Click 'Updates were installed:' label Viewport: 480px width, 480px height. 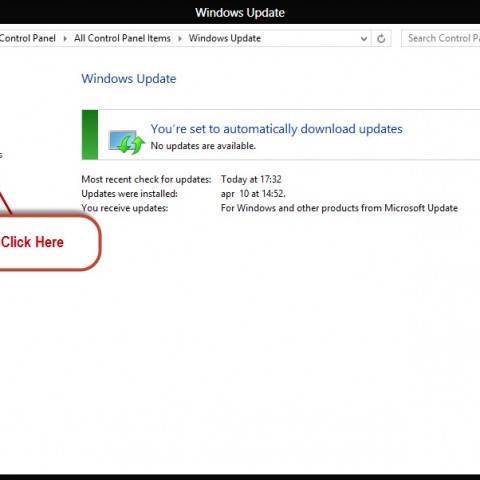[x=129, y=194]
